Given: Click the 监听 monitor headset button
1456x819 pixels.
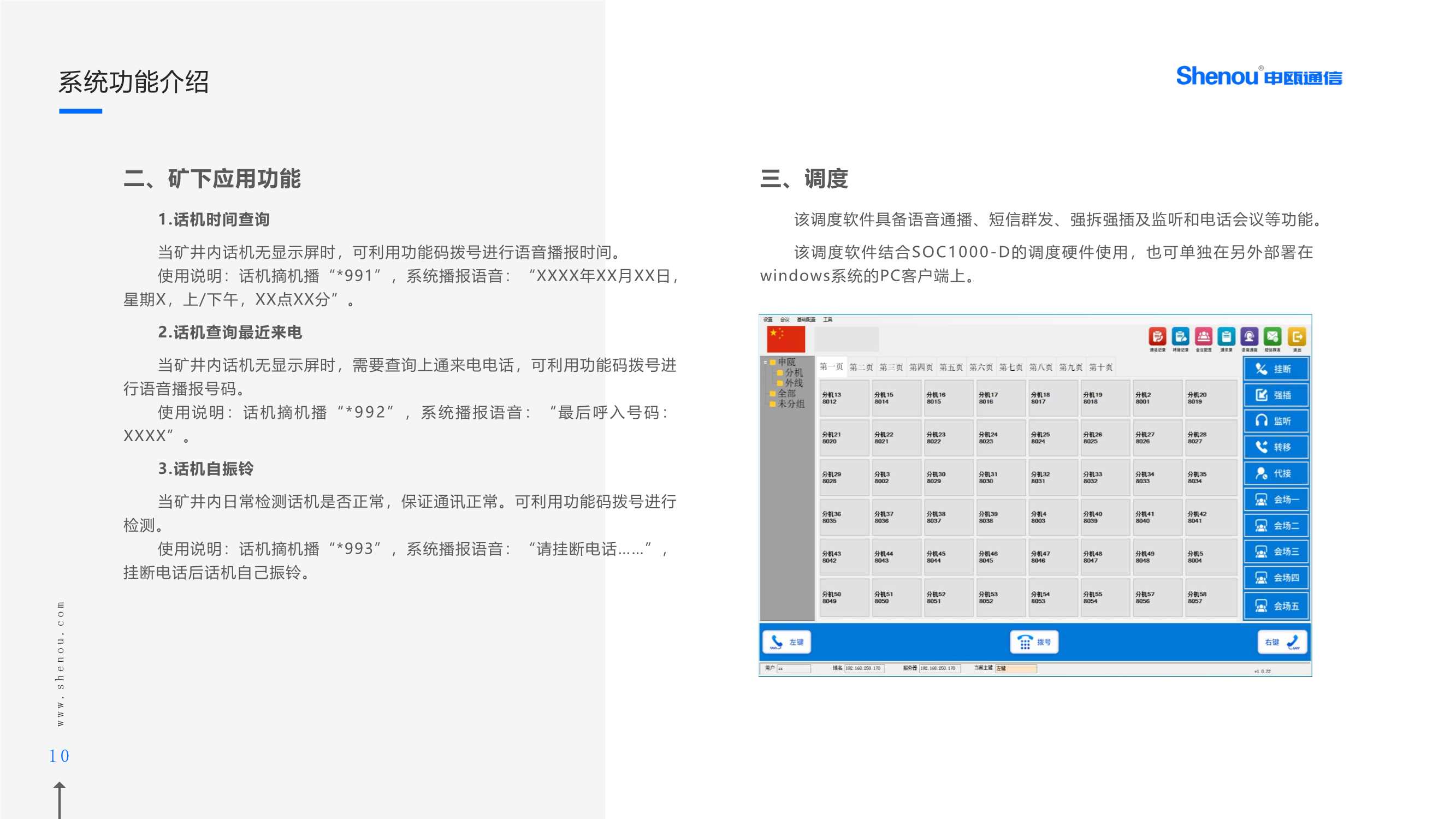Looking at the screenshot, I should pyautogui.click(x=1276, y=421).
